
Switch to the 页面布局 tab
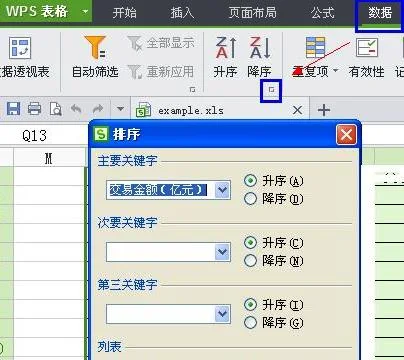[253, 13]
